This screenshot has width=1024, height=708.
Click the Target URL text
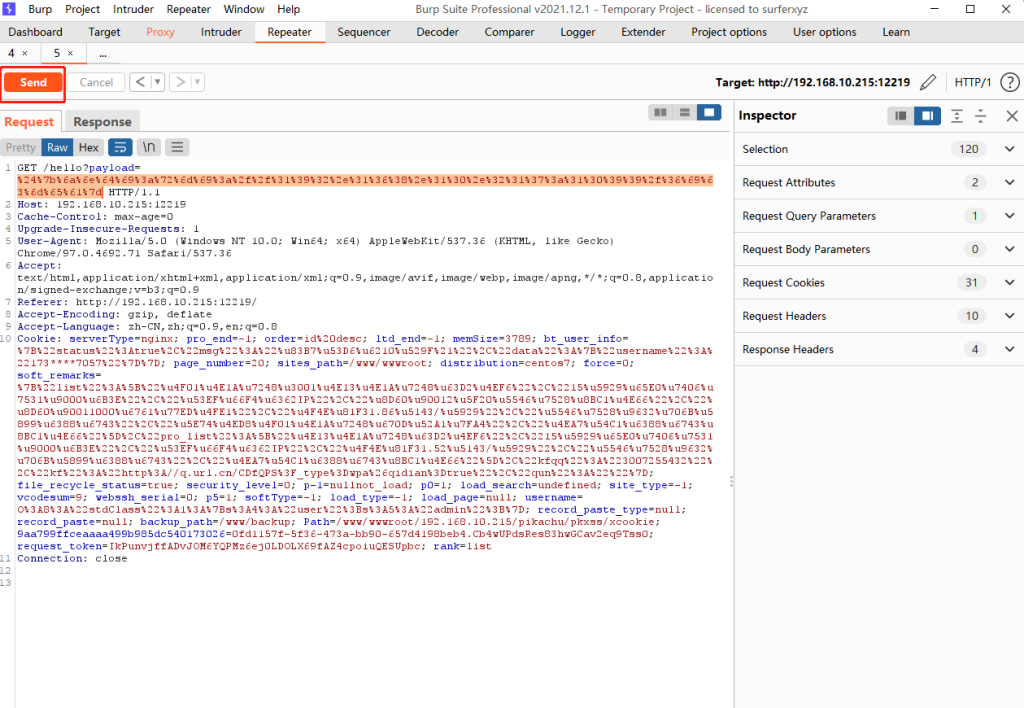[812, 82]
